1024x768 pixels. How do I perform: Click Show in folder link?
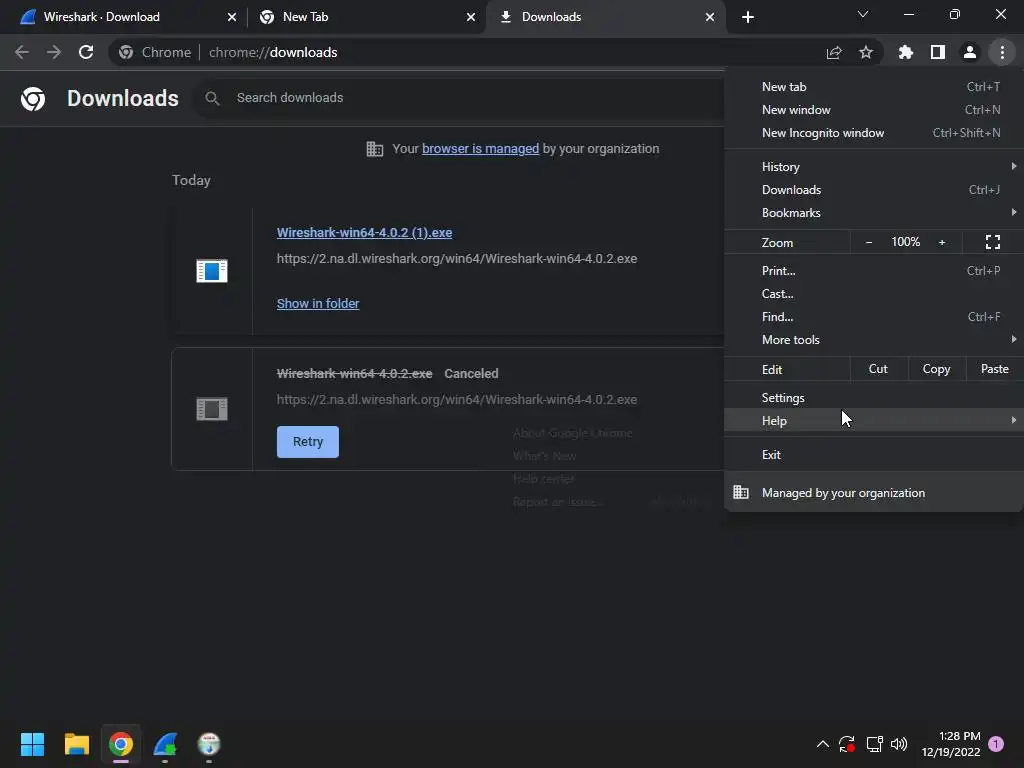point(318,304)
